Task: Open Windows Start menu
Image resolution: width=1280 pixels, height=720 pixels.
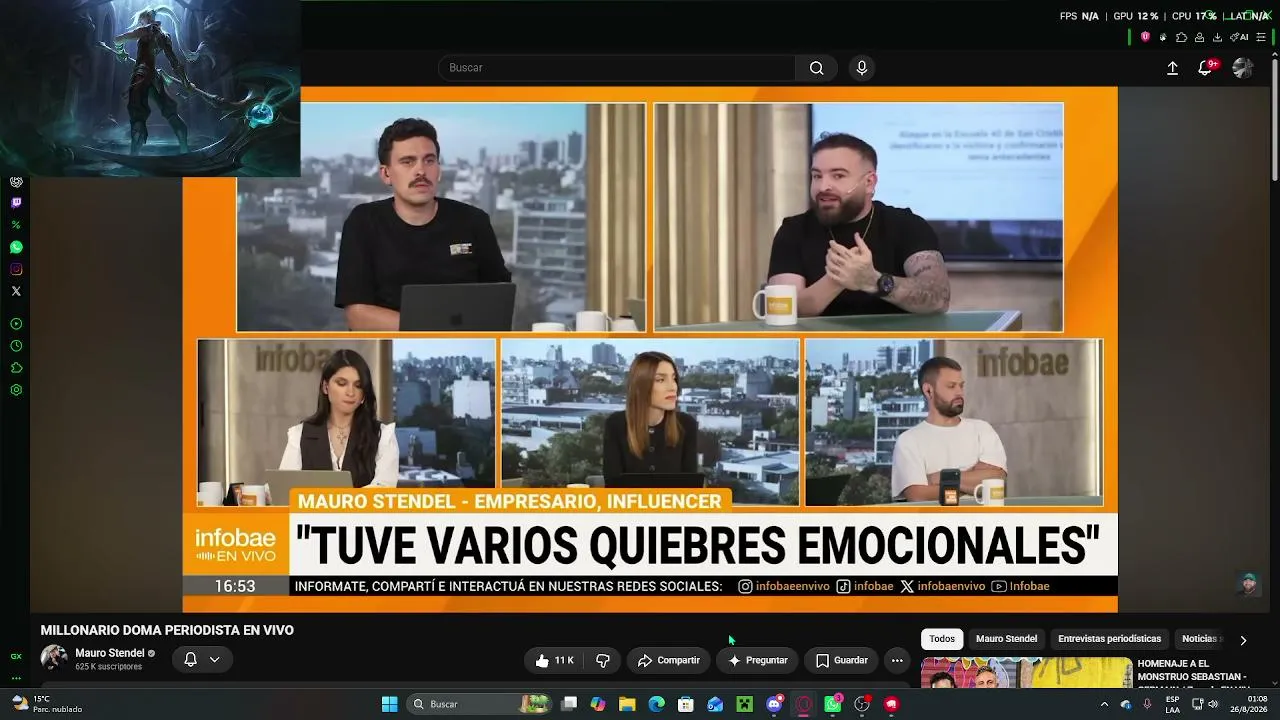Action: tap(390, 704)
